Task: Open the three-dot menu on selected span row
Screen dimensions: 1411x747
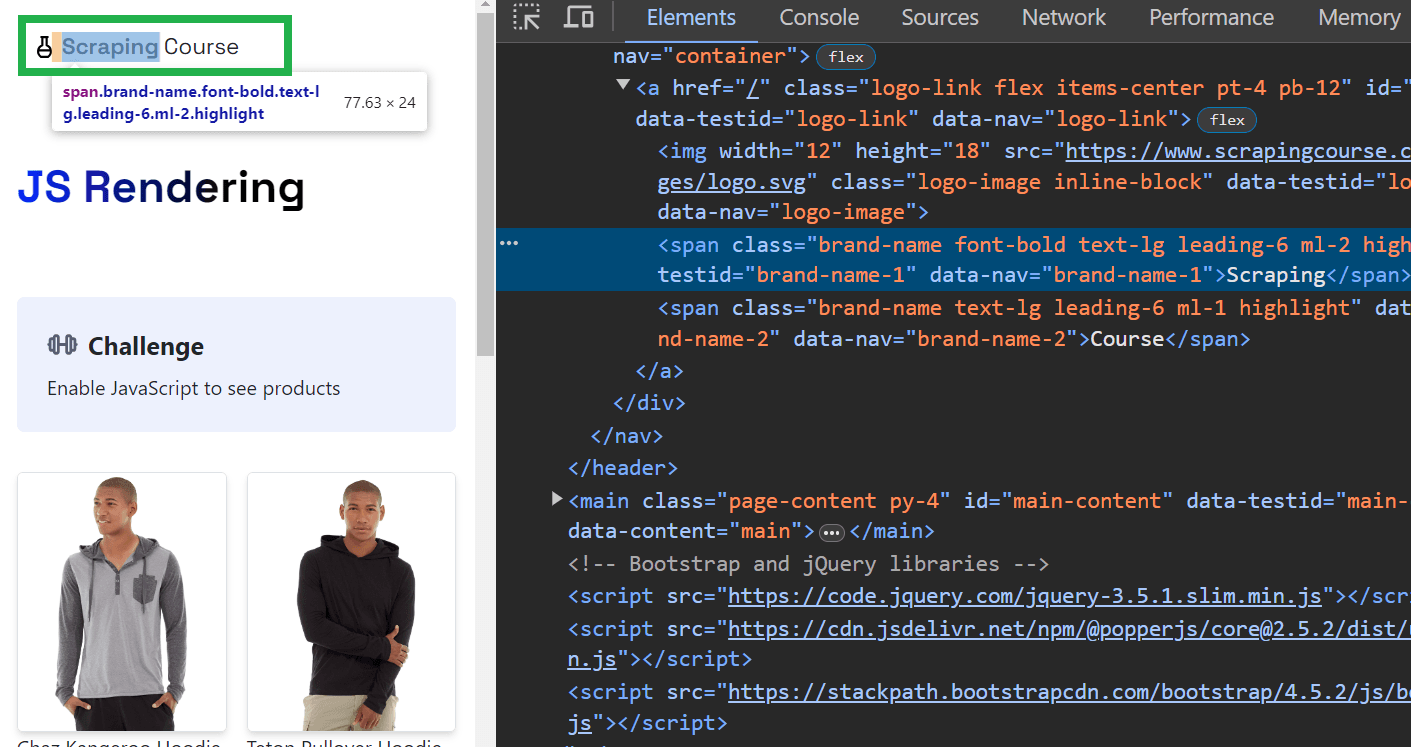Action: click(509, 244)
